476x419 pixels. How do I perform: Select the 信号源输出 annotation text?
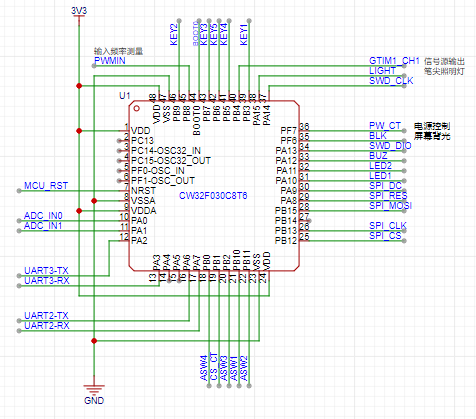click(x=444, y=61)
